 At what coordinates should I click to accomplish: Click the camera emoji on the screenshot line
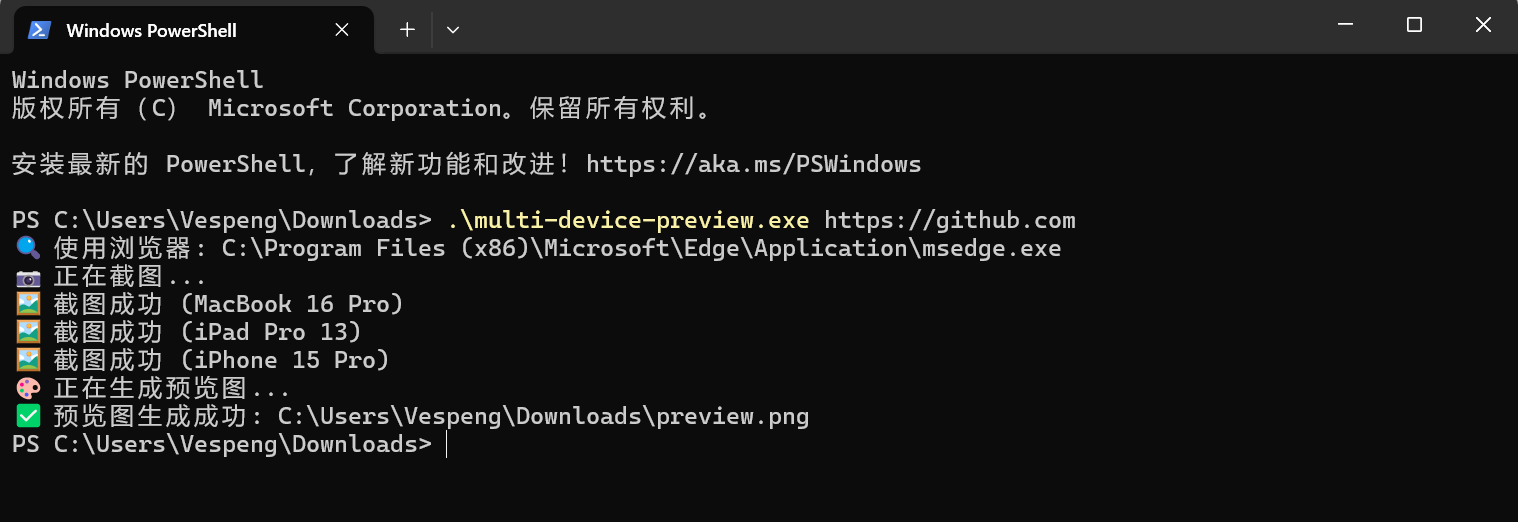tap(28, 276)
